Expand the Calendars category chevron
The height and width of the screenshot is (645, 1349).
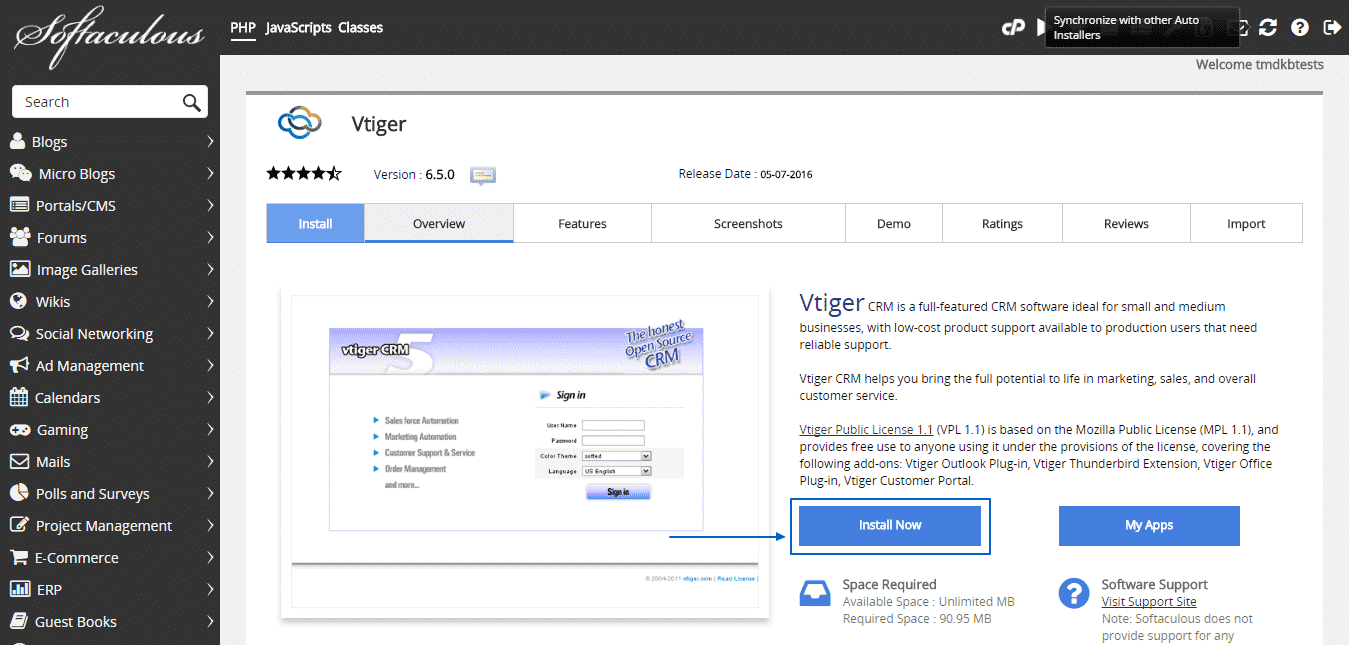(210, 397)
